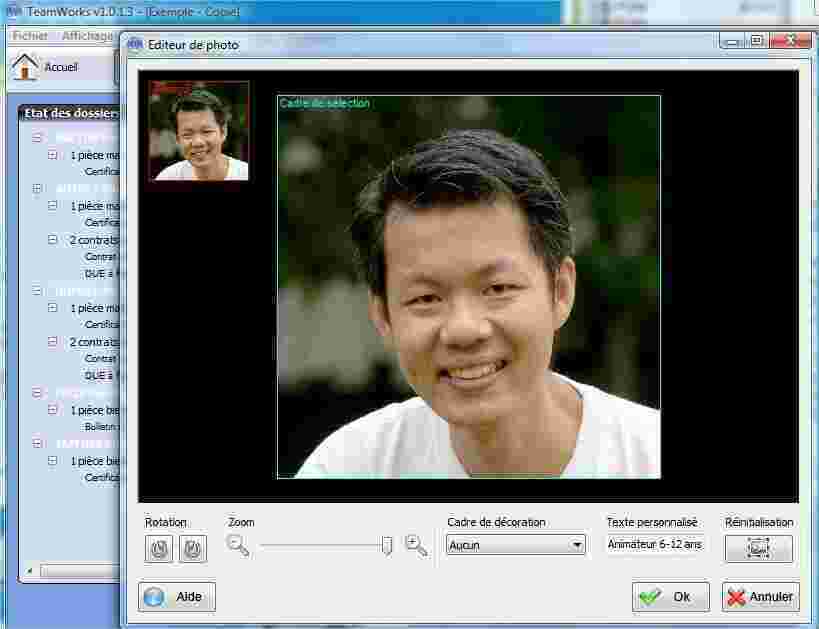The image size is (819, 629).
Task: Open the Affichage menu
Action: tap(88, 36)
